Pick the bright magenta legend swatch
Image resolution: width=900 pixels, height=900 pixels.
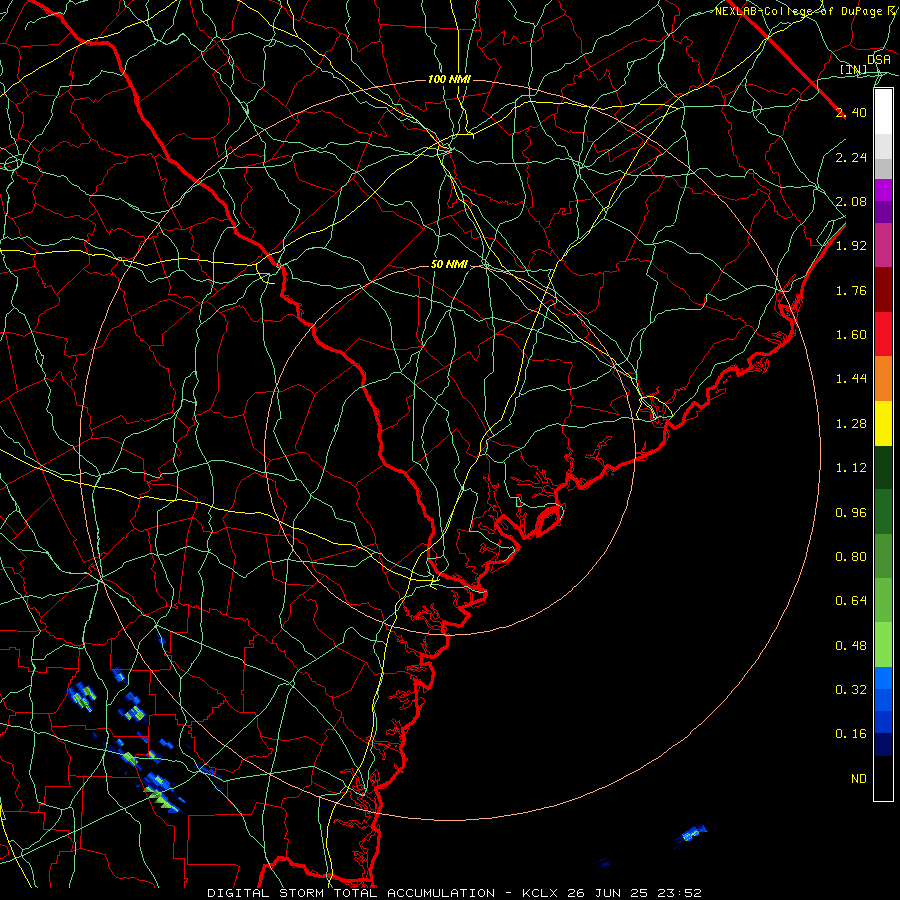(x=883, y=190)
